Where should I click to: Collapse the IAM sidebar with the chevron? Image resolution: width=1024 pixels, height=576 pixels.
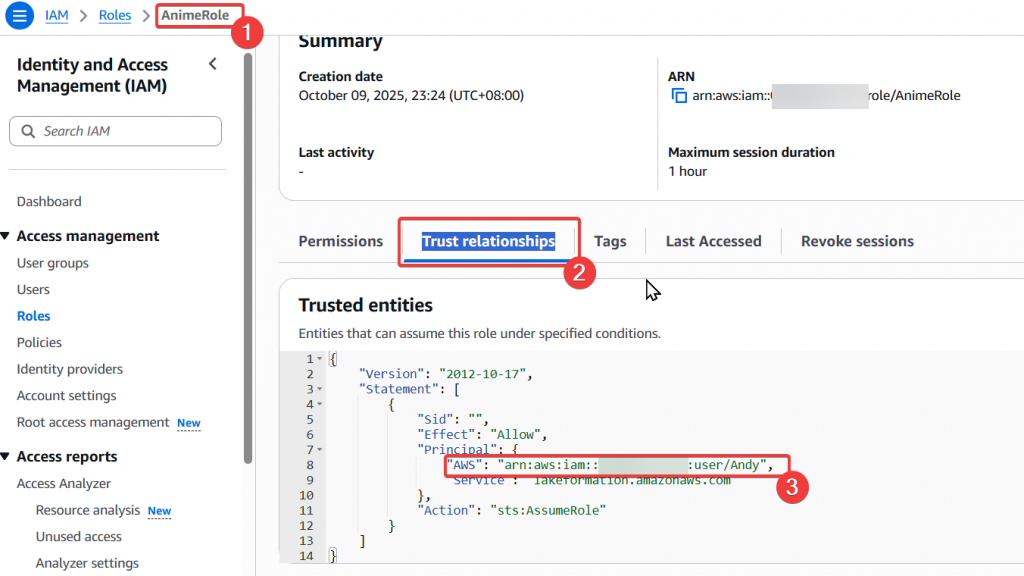click(x=213, y=64)
